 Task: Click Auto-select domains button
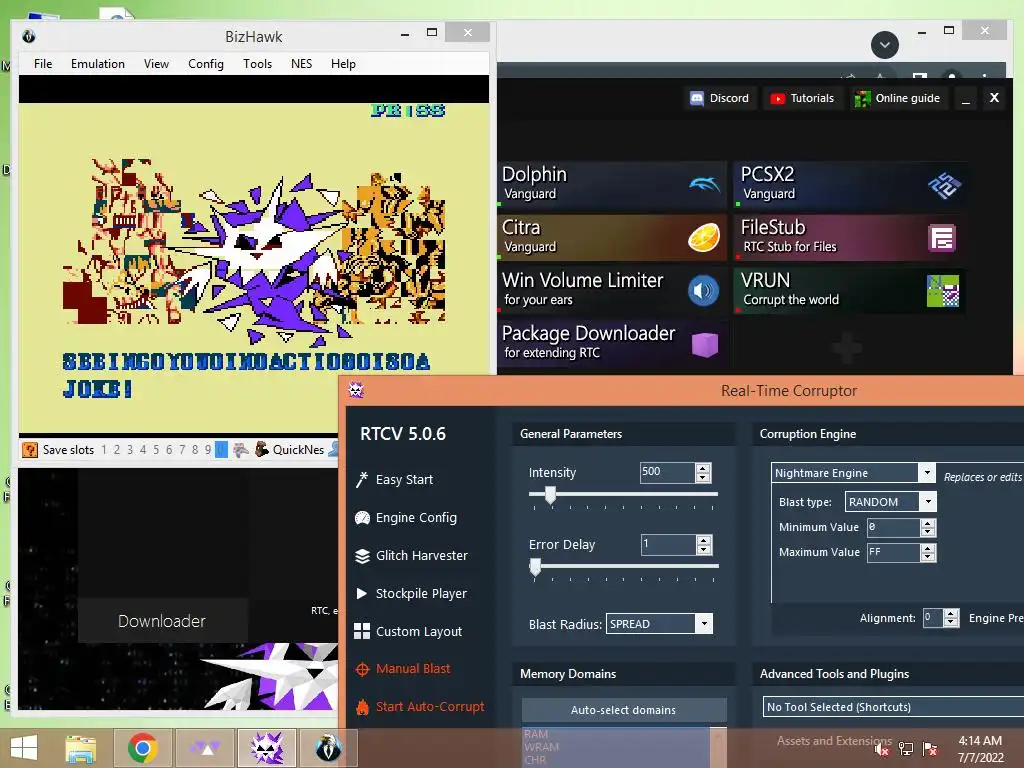point(624,710)
